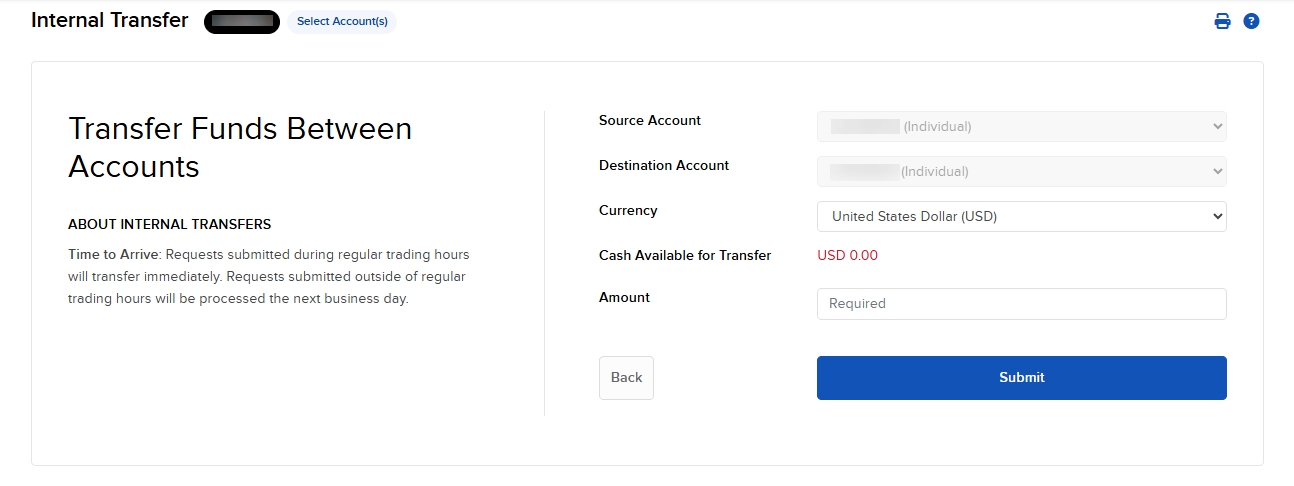
Task: Click the ABOUT INTERNAL TRANSFERS heading
Action: click(x=169, y=224)
